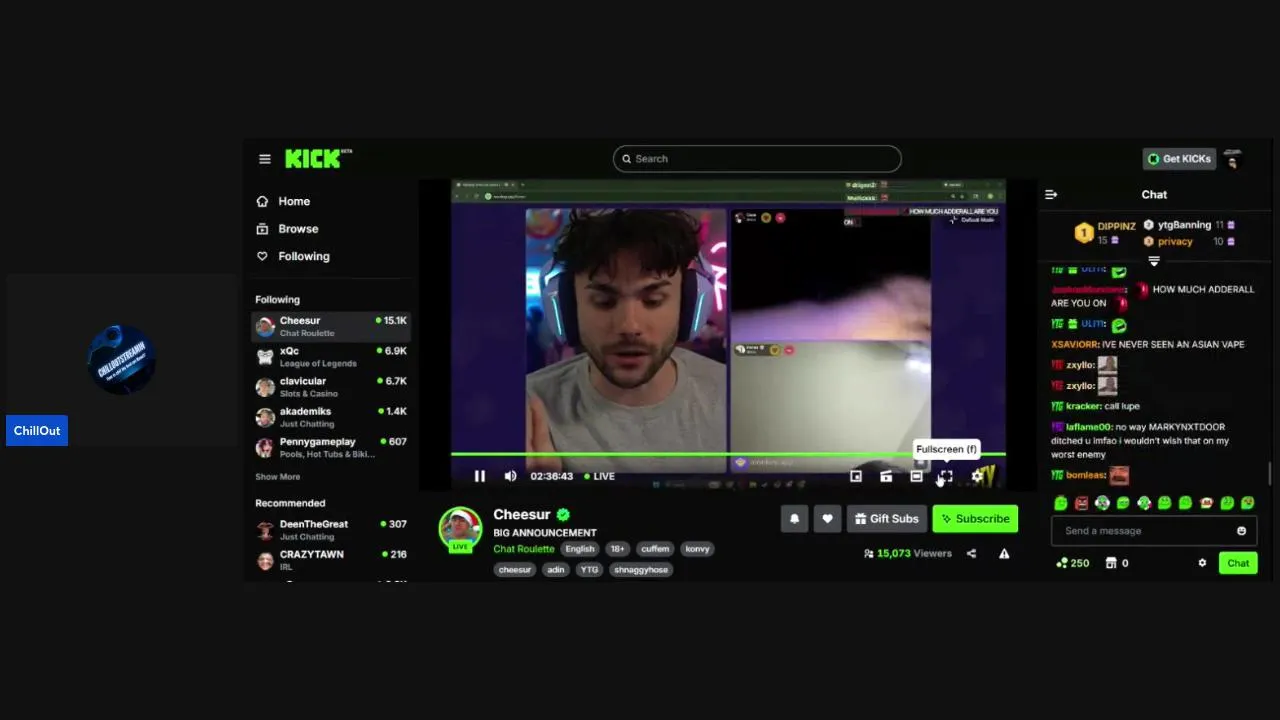This screenshot has width=1280, height=720.
Task: Click the user avatar in top bar
Action: (1232, 159)
